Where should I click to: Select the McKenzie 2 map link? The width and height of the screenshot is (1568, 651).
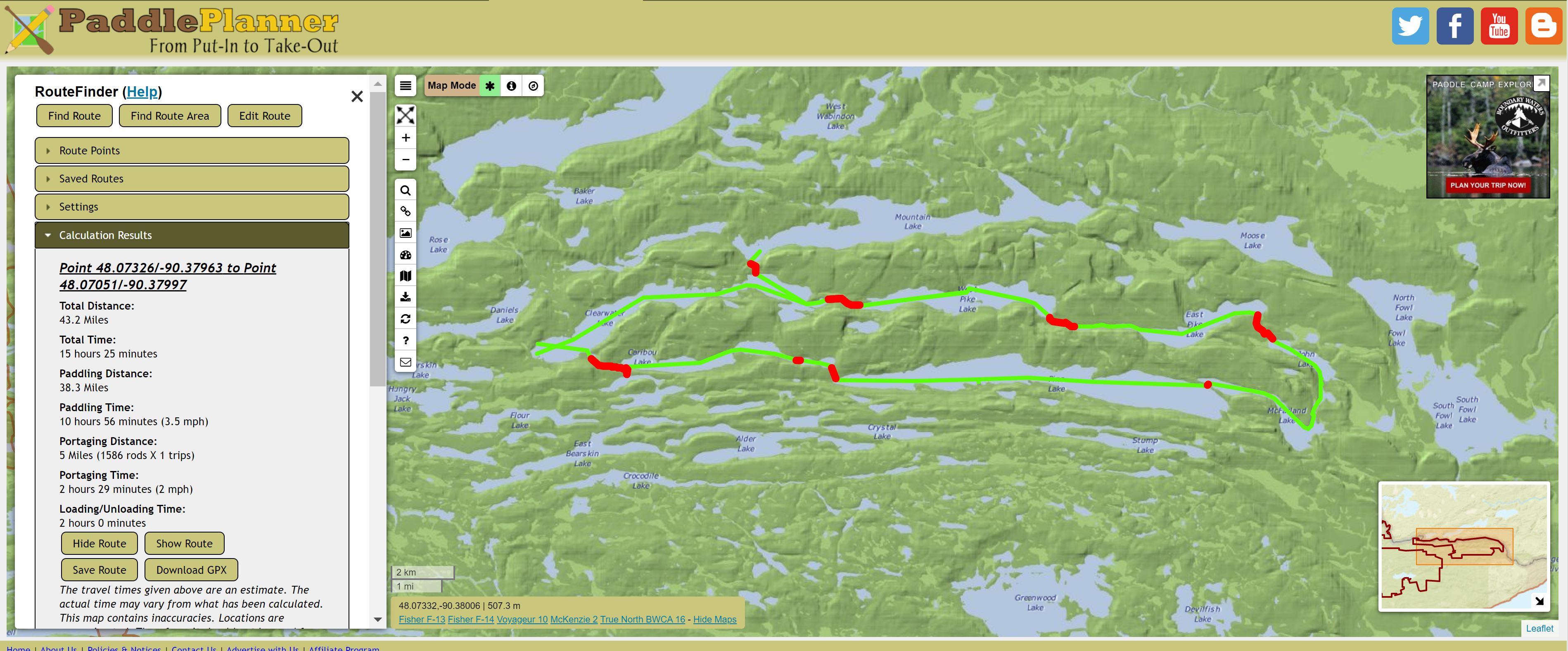click(x=574, y=619)
